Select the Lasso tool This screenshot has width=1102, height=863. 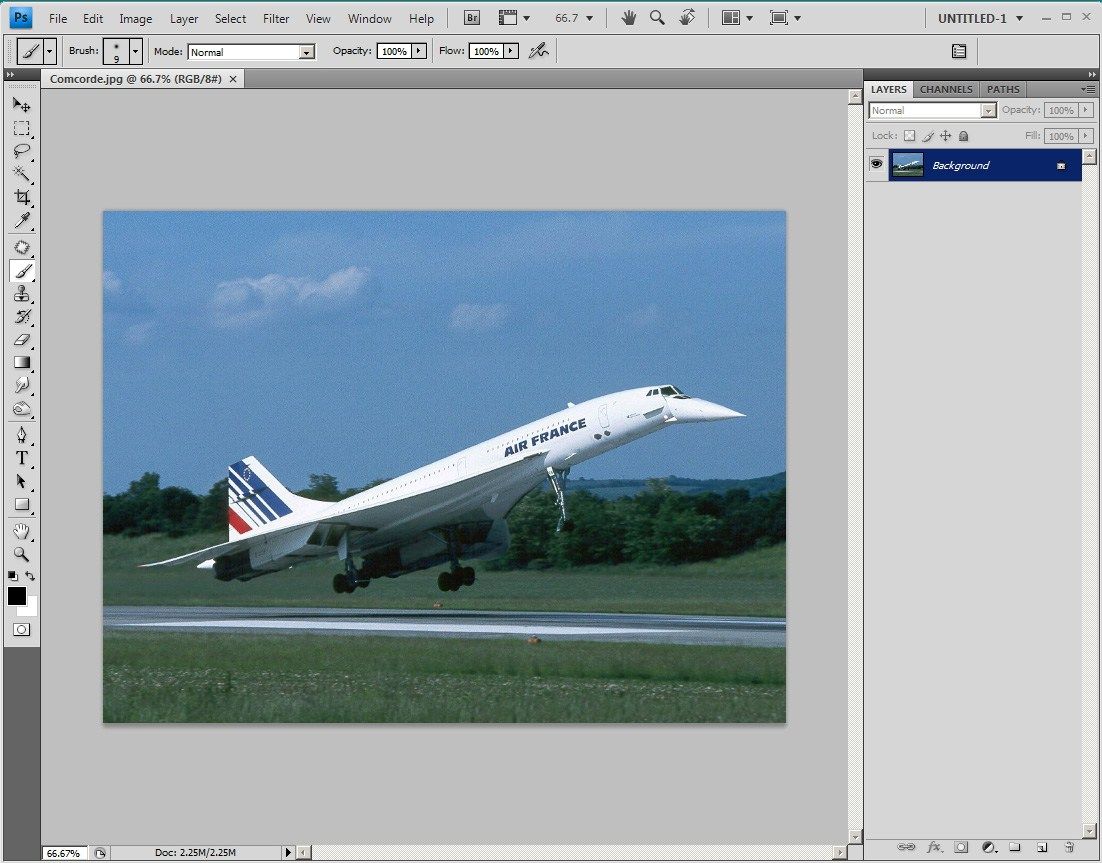(22, 151)
